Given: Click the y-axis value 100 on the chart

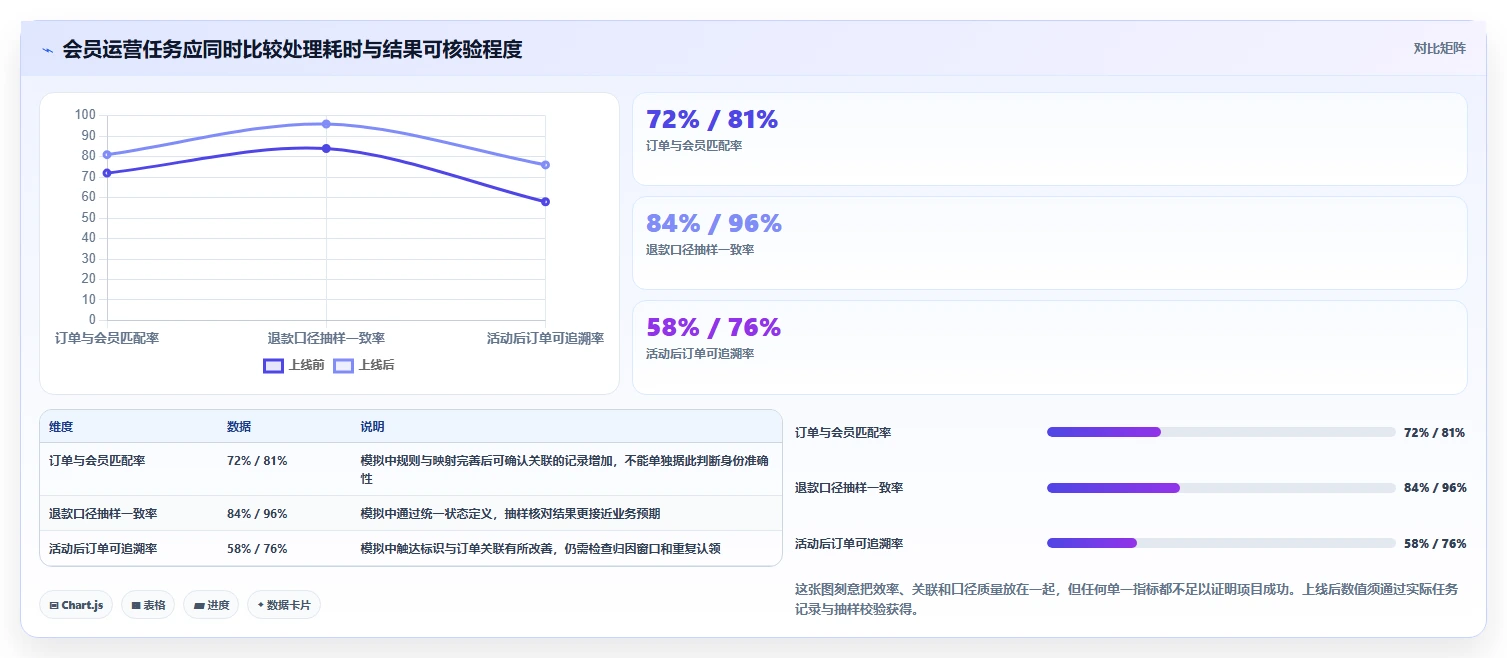Looking at the screenshot, I should tap(85, 115).
